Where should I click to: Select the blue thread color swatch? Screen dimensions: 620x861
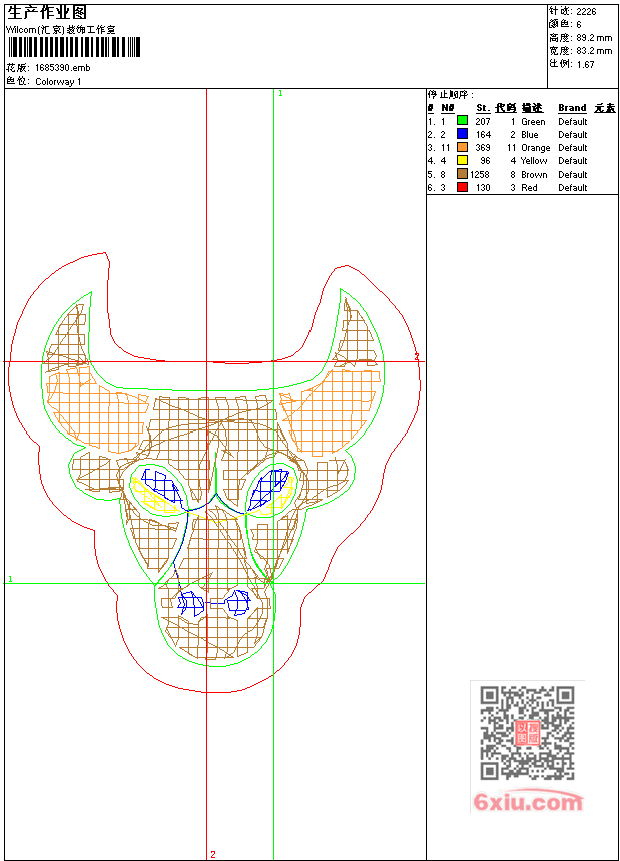(462, 134)
